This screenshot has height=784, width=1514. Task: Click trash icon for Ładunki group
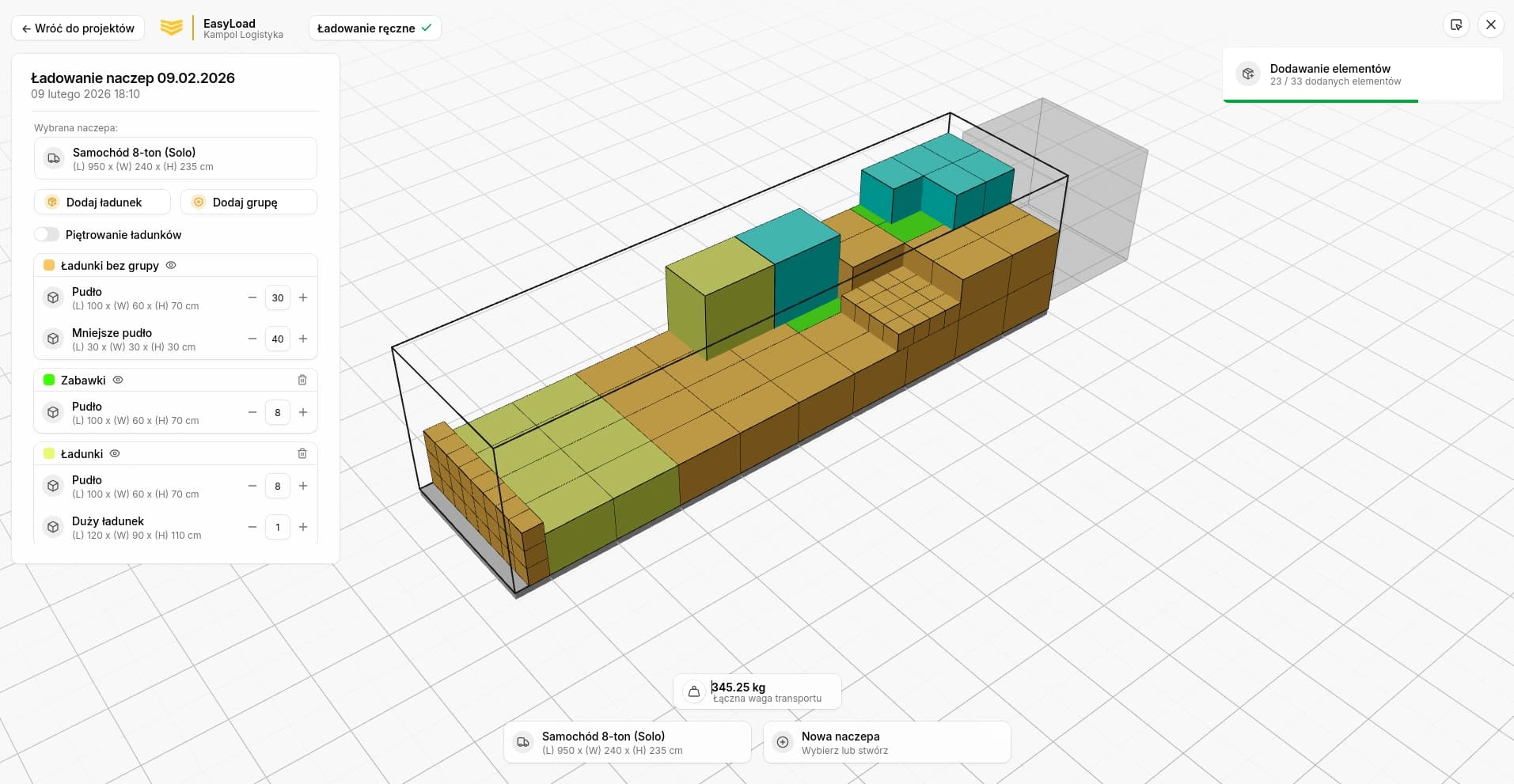pos(302,453)
